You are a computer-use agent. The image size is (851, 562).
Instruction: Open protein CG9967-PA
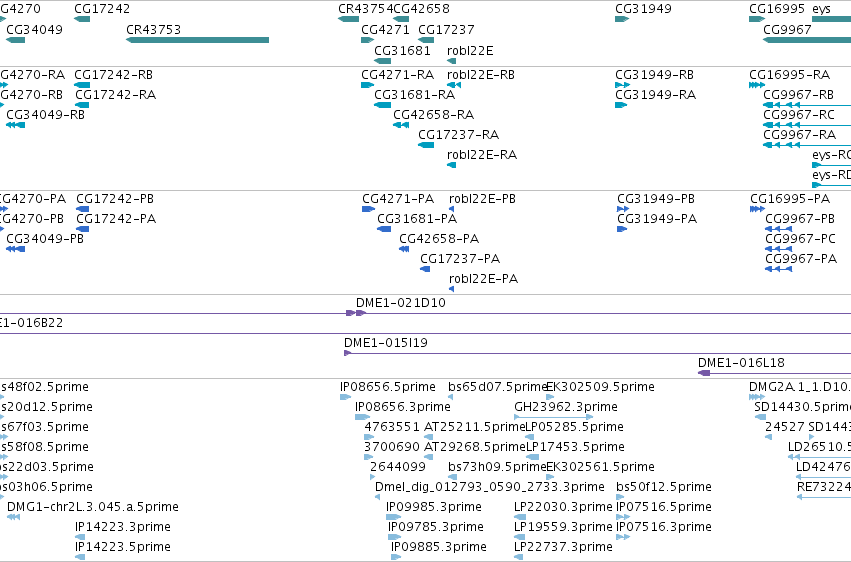click(801, 259)
